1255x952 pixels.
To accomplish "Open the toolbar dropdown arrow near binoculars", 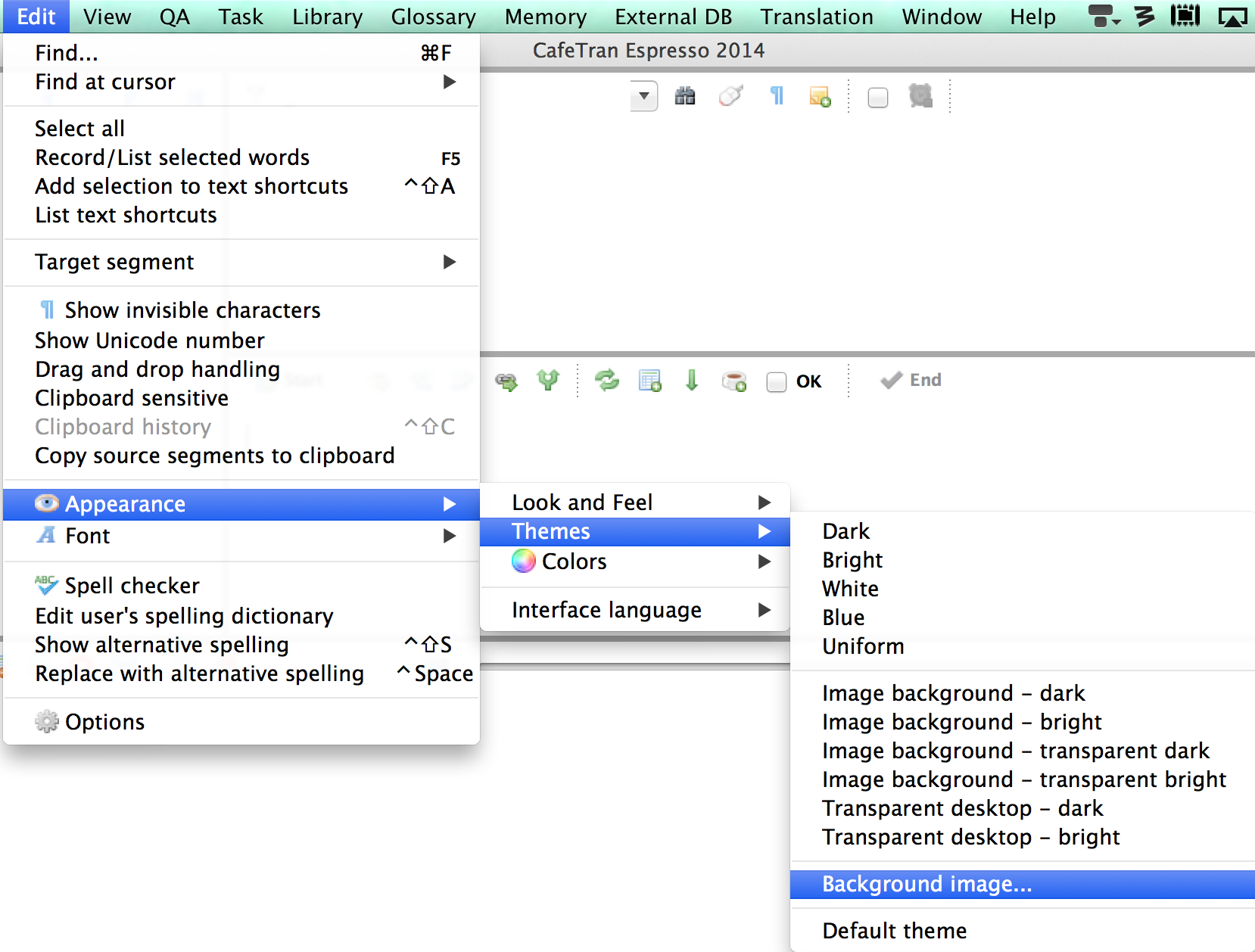I will point(643,96).
